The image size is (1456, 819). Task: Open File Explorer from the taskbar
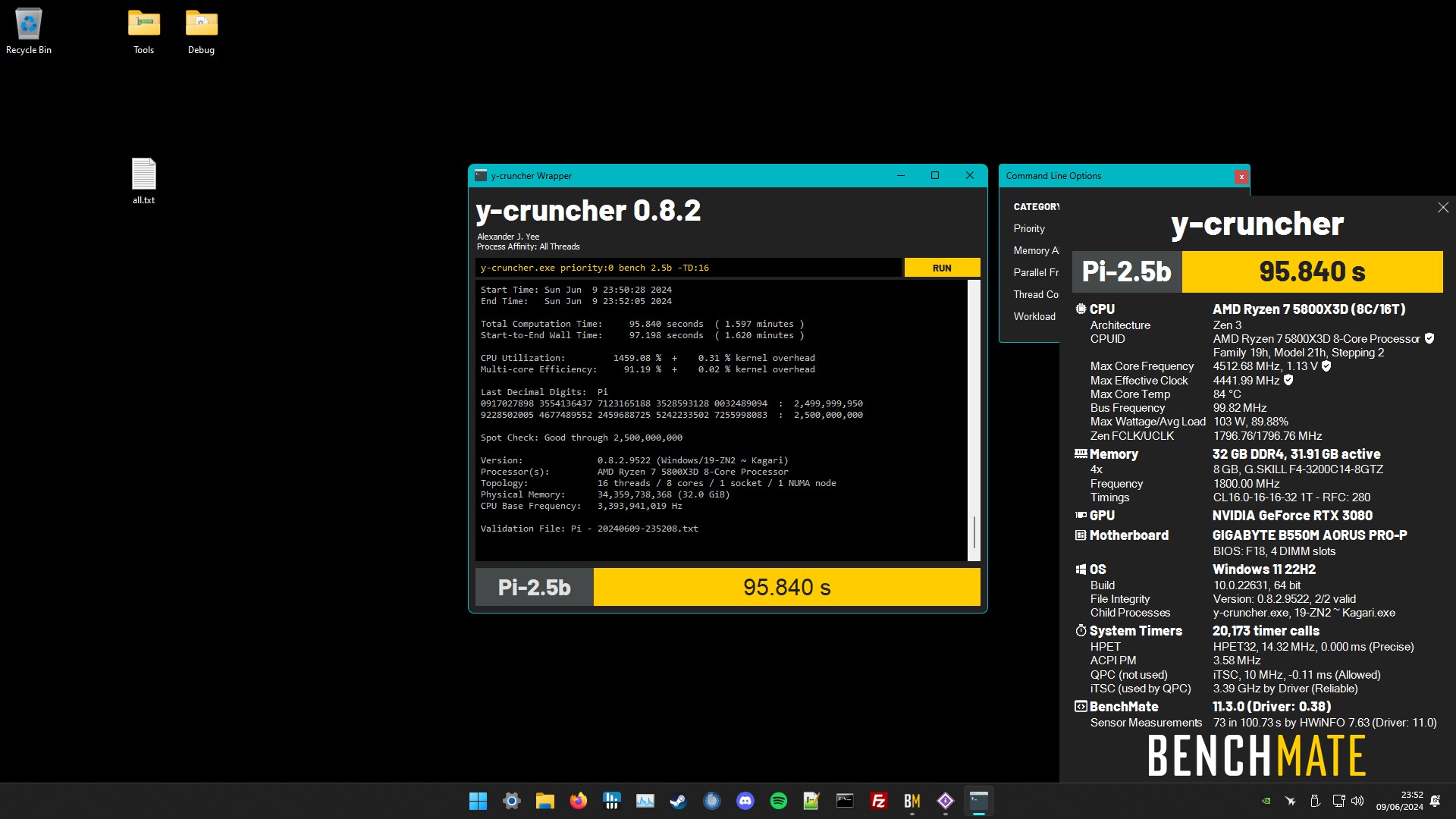pyautogui.click(x=545, y=801)
